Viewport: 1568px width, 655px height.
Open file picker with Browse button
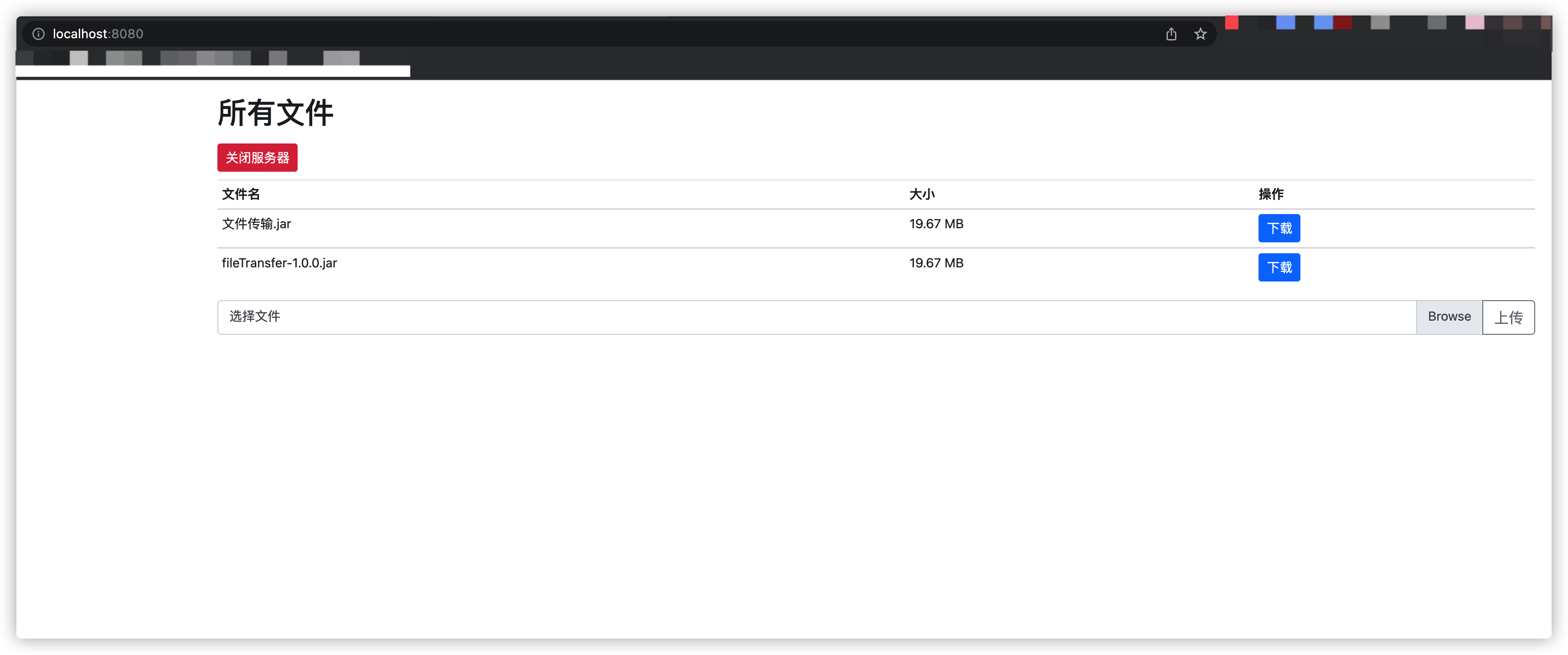pos(1449,317)
